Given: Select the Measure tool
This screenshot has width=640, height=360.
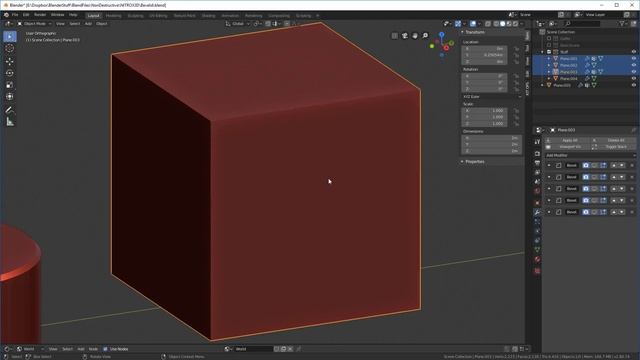Looking at the screenshot, I should (x=10, y=122).
